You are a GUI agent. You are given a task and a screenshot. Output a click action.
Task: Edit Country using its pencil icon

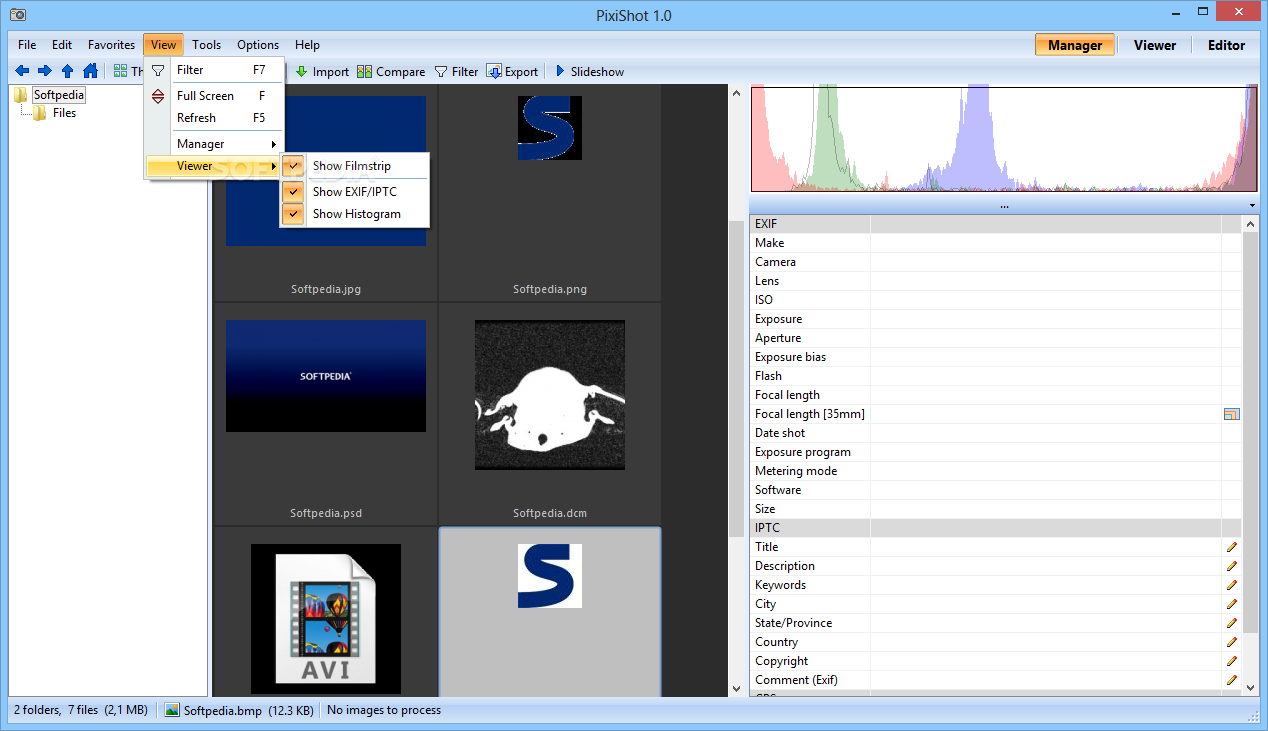[x=1231, y=642]
